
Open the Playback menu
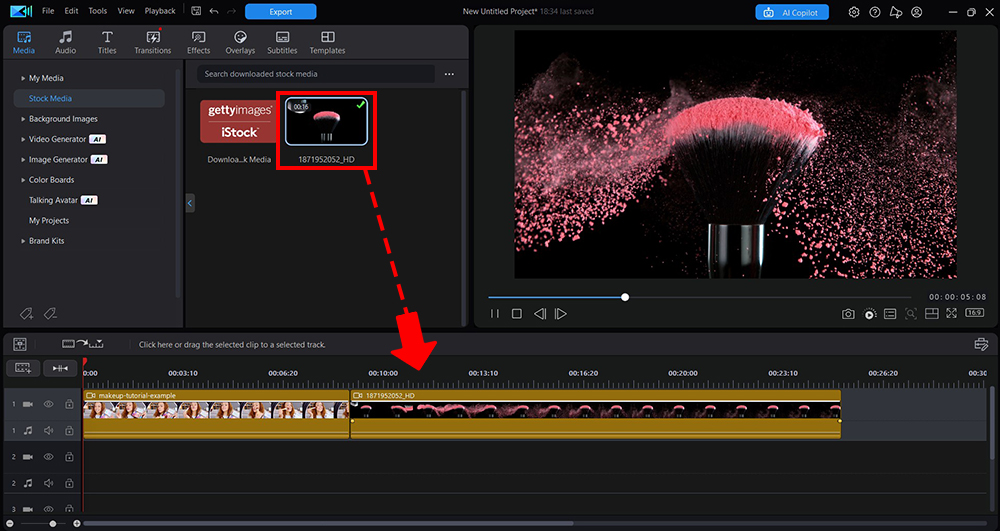159,11
